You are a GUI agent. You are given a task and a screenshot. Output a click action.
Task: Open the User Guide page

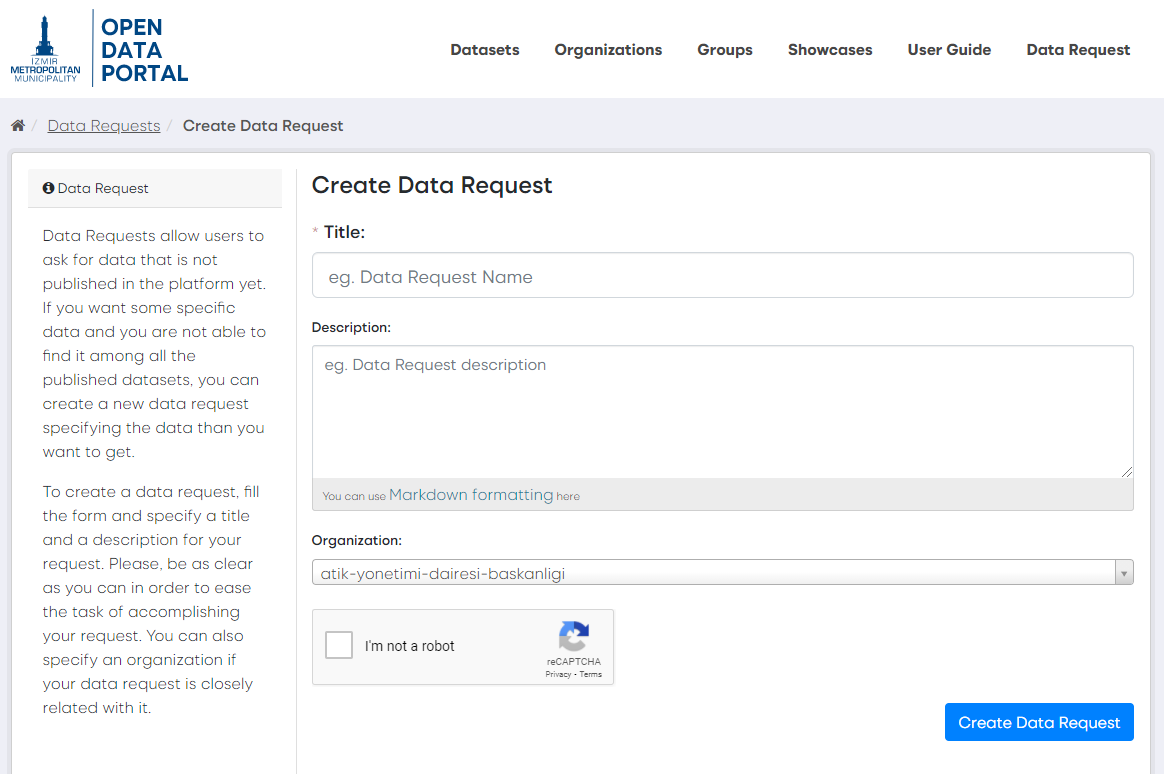[x=949, y=50]
